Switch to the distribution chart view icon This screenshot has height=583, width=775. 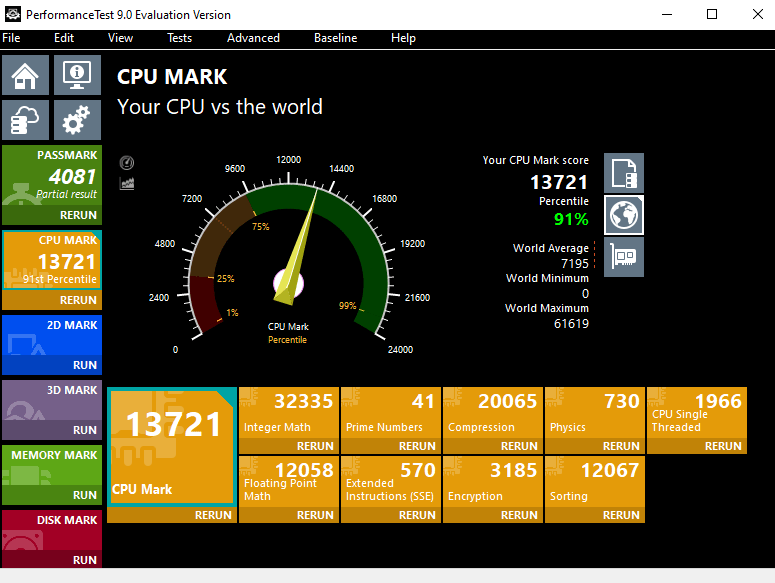point(127,184)
